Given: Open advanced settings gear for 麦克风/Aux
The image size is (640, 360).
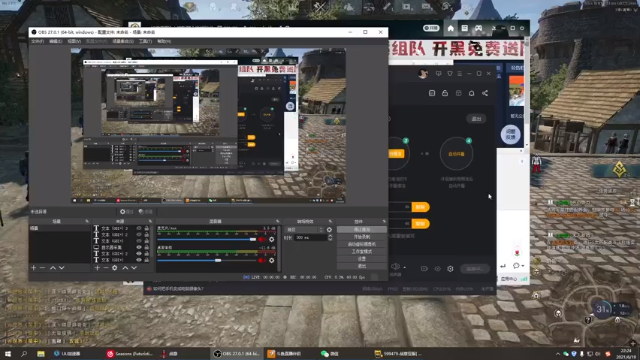Looking at the screenshot, I should tap(271, 239).
